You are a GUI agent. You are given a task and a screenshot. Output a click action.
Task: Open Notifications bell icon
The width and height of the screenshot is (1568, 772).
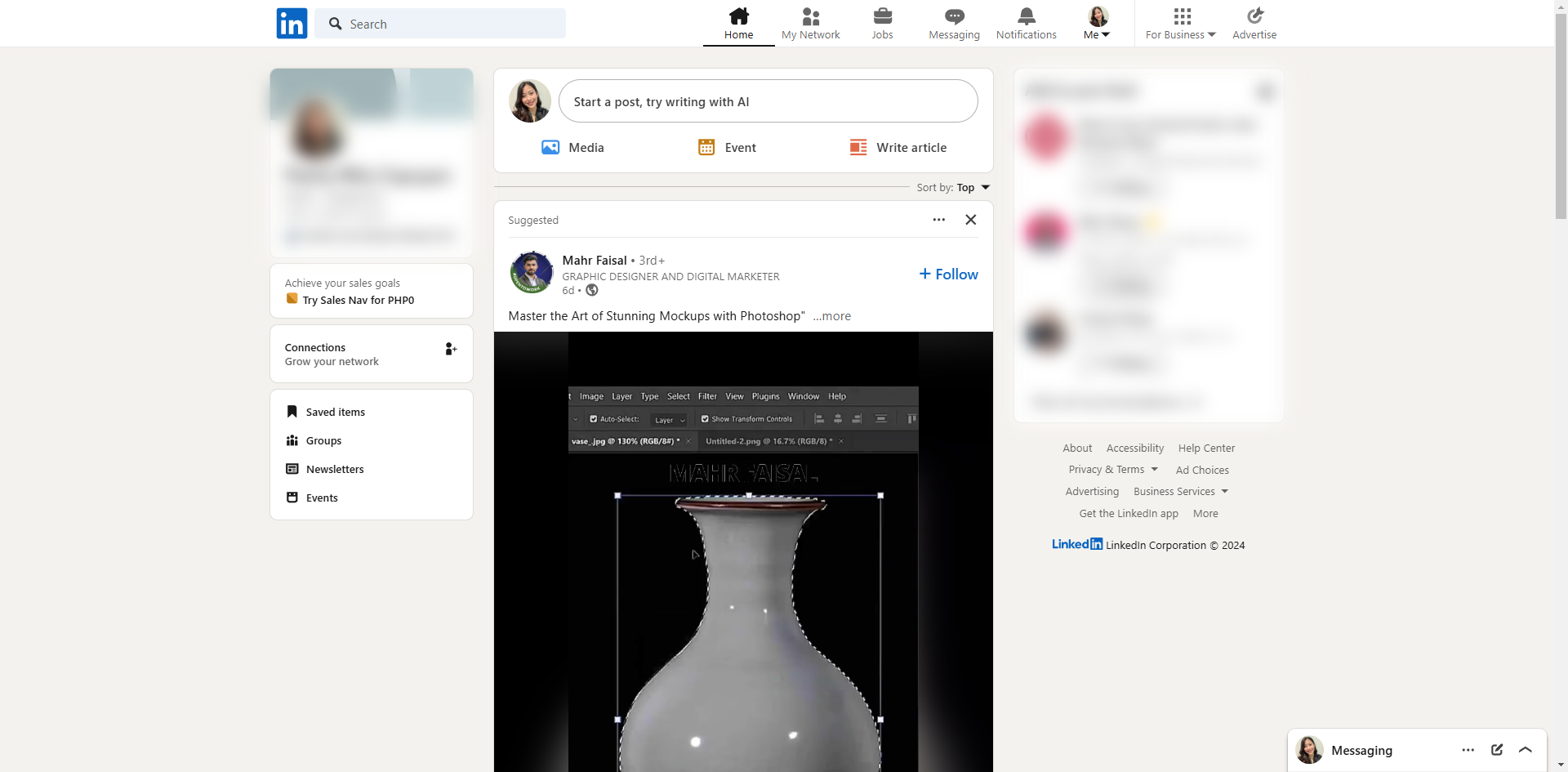(1026, 16)
